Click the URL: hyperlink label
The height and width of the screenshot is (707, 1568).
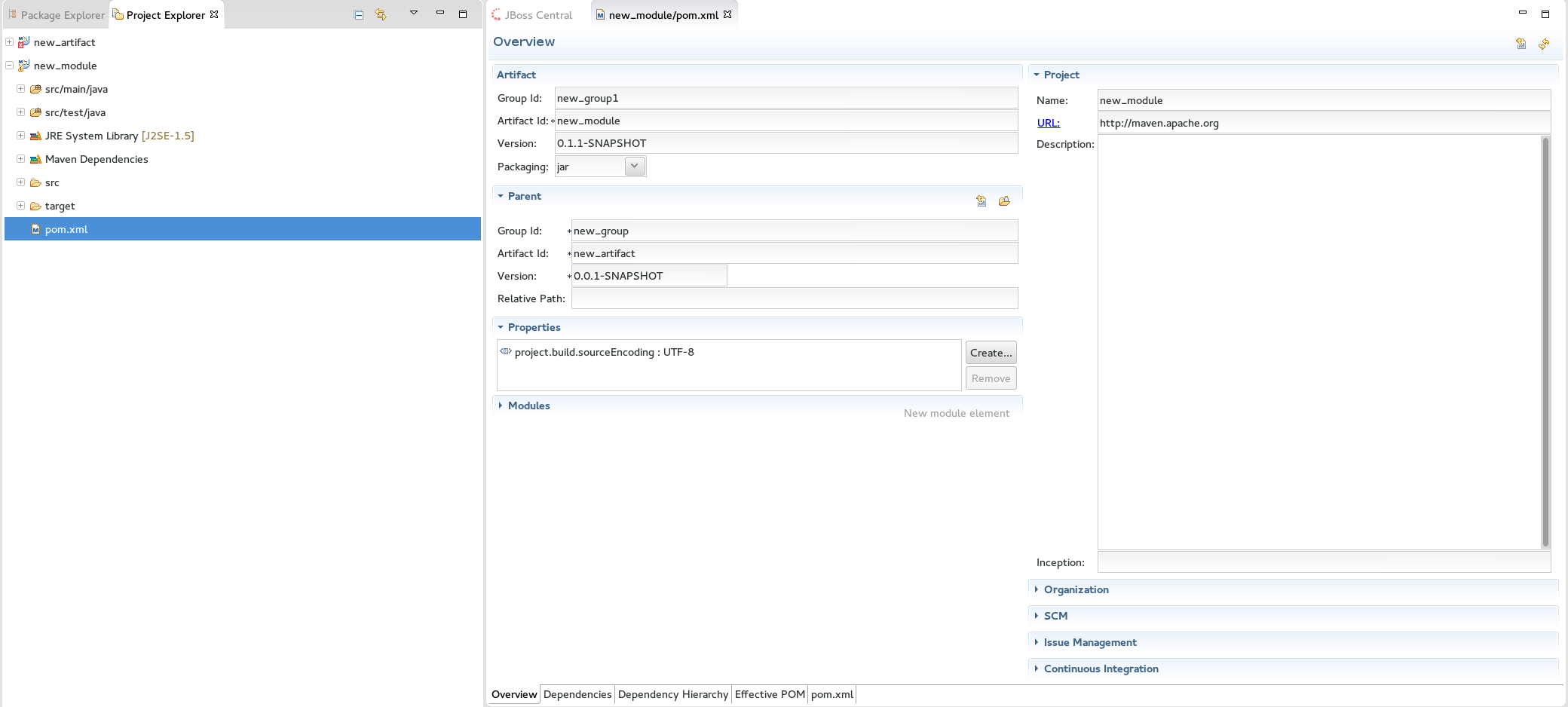1048,123
